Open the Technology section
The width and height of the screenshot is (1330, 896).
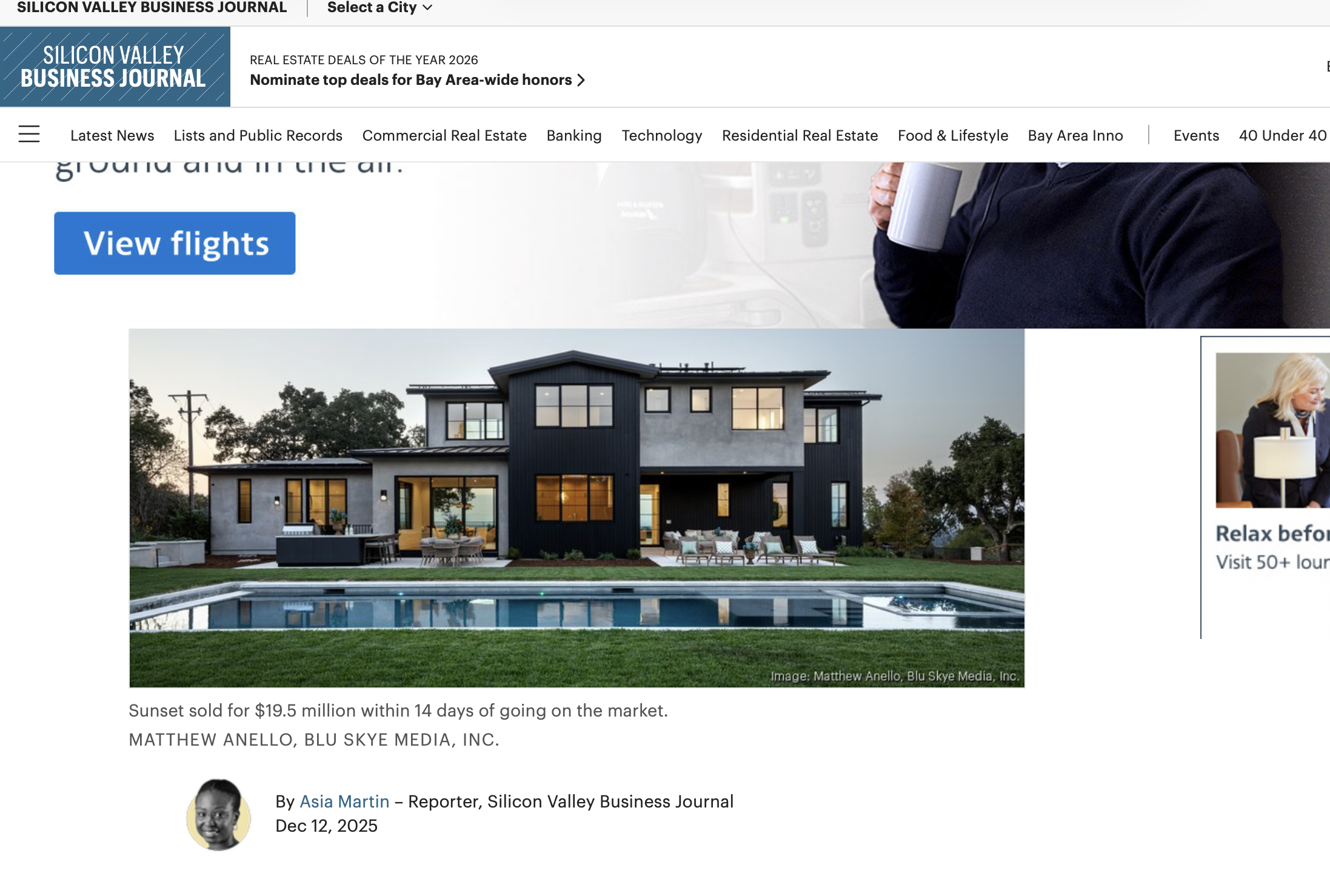(662, 135)
